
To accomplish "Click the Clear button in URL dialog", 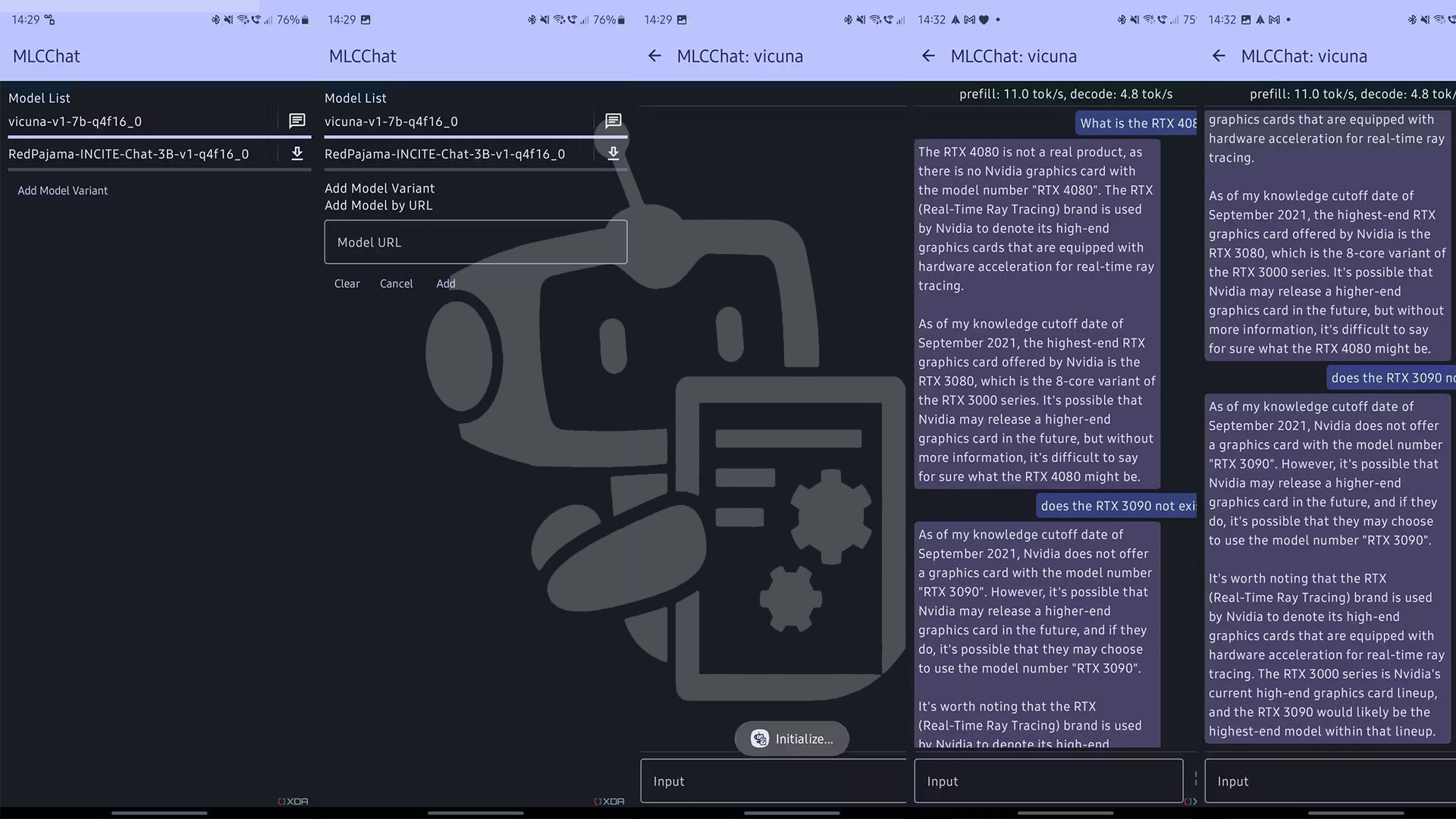I will (x=347, y=283).
